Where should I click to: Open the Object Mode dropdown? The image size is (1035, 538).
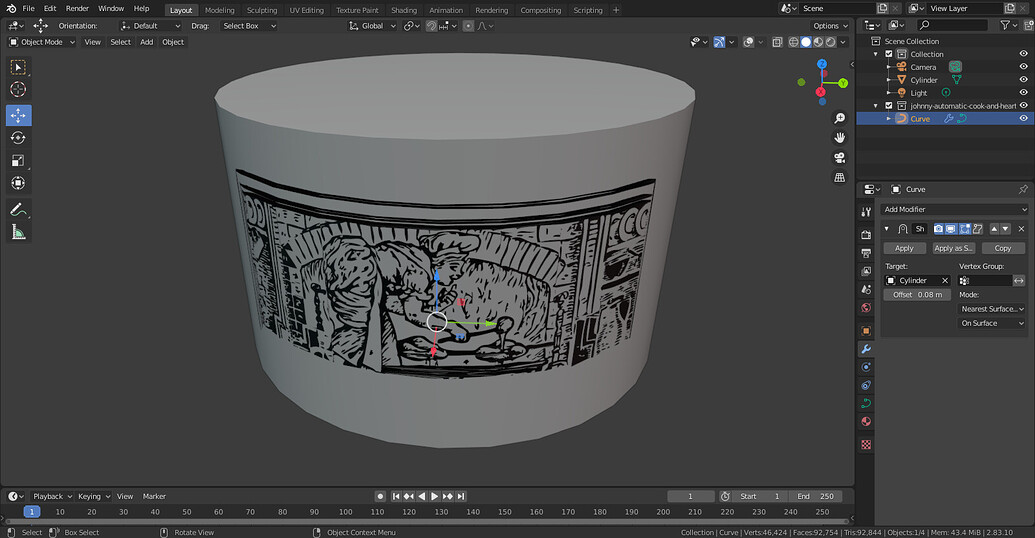pyautogui.click(x=42, y=42)
